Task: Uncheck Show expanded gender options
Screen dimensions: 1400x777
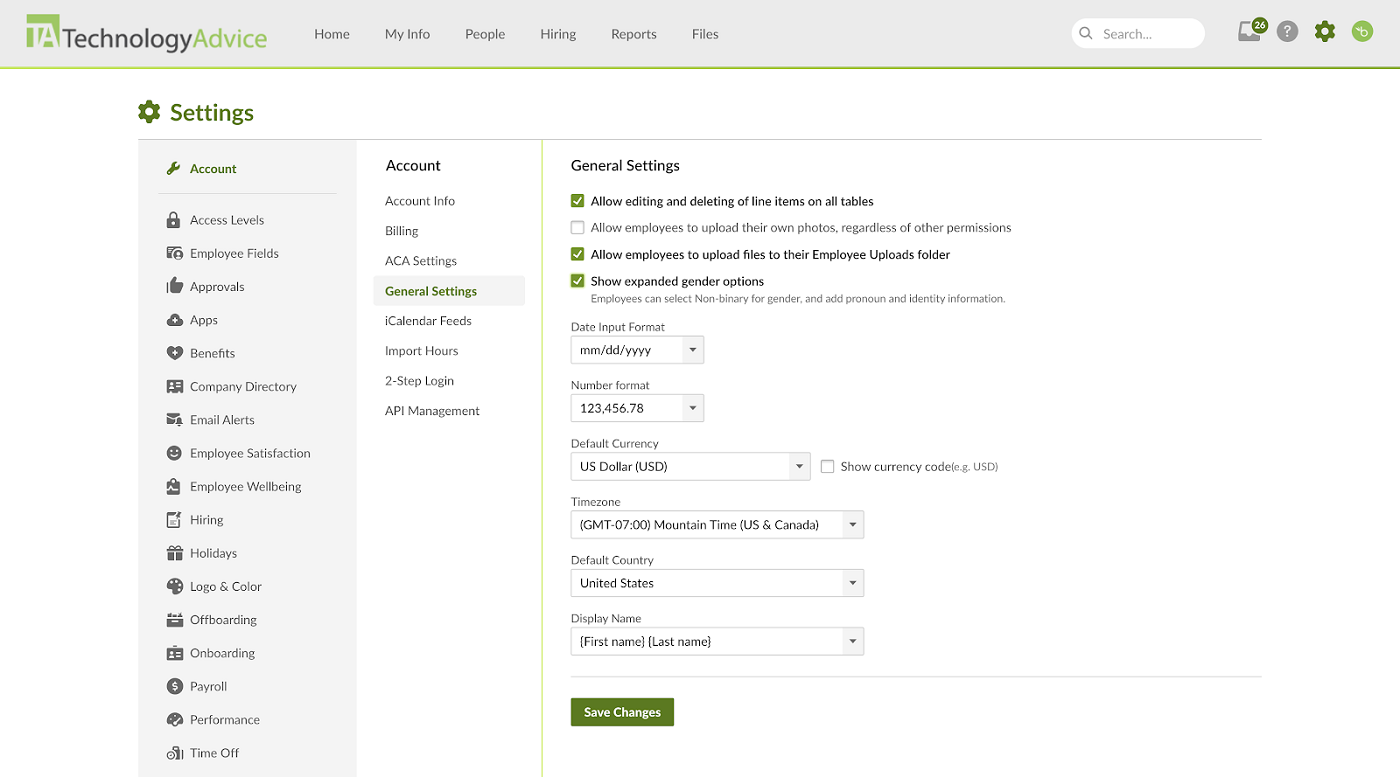Action: 577,281
